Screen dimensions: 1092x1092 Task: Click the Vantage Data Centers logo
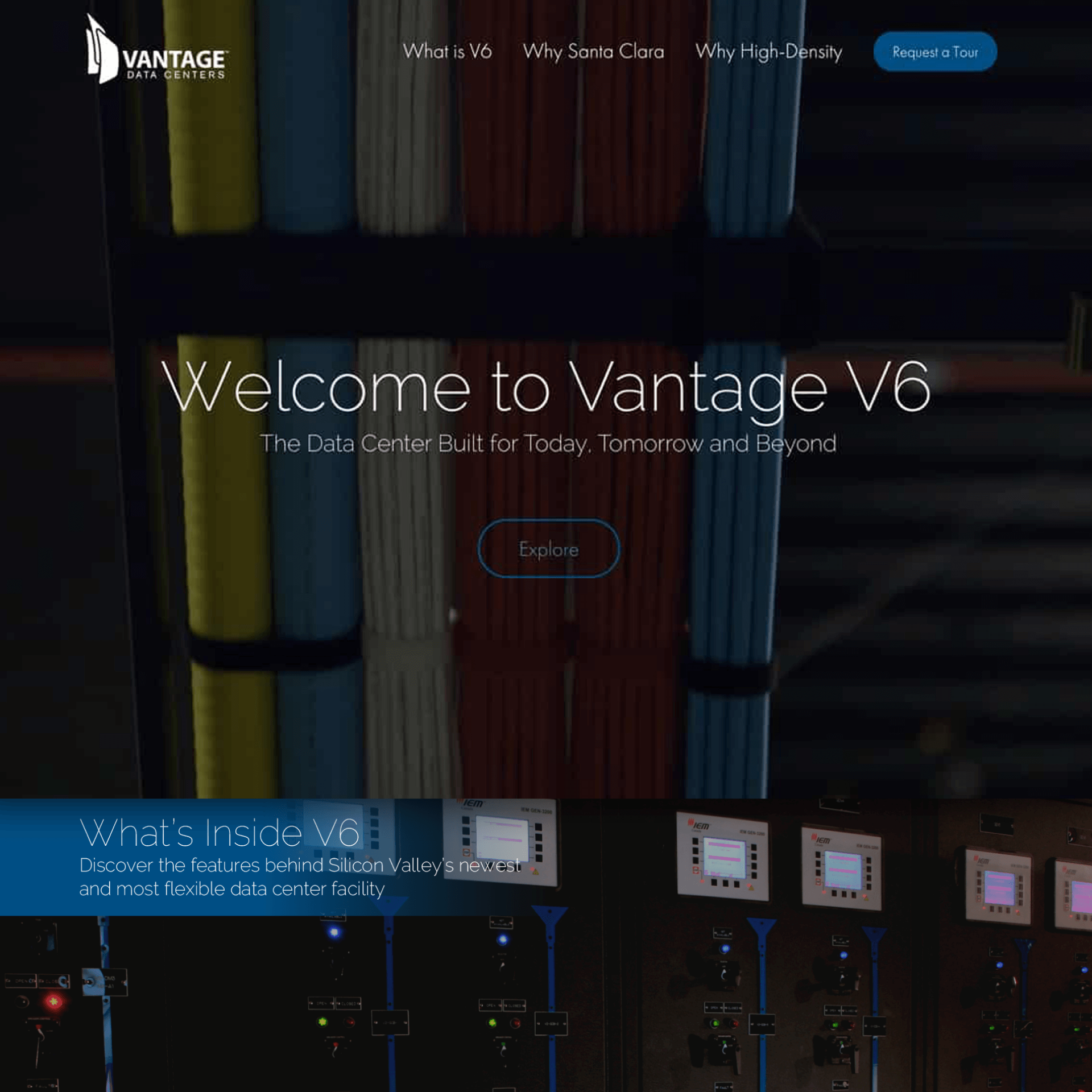click(157, 49)
